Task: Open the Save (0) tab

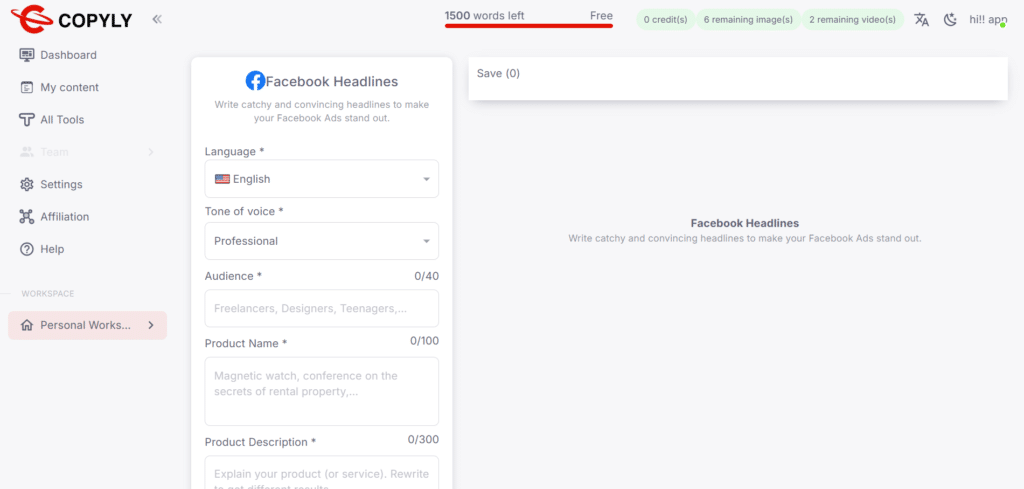Action: [498, 73]
